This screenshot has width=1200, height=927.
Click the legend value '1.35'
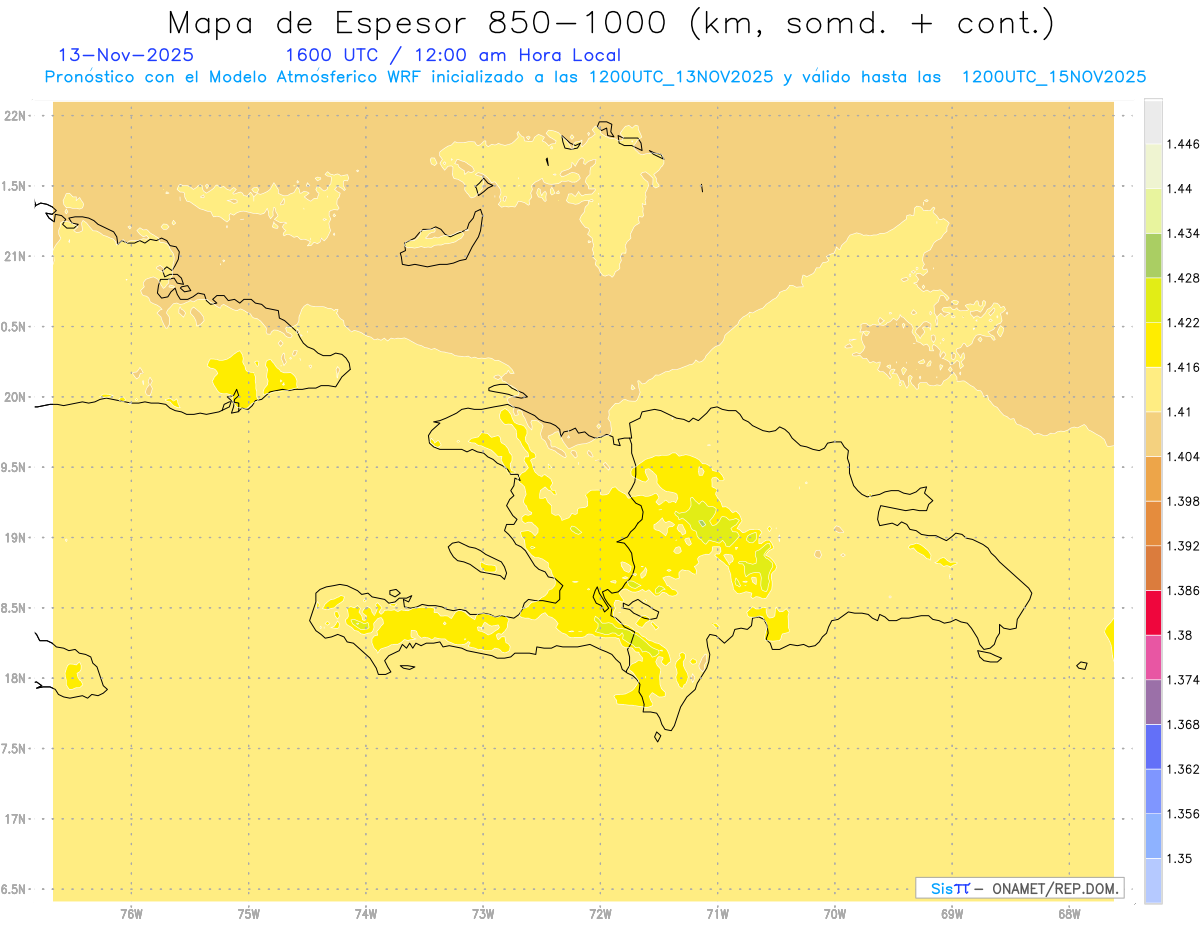click(x=1180, y=859)
